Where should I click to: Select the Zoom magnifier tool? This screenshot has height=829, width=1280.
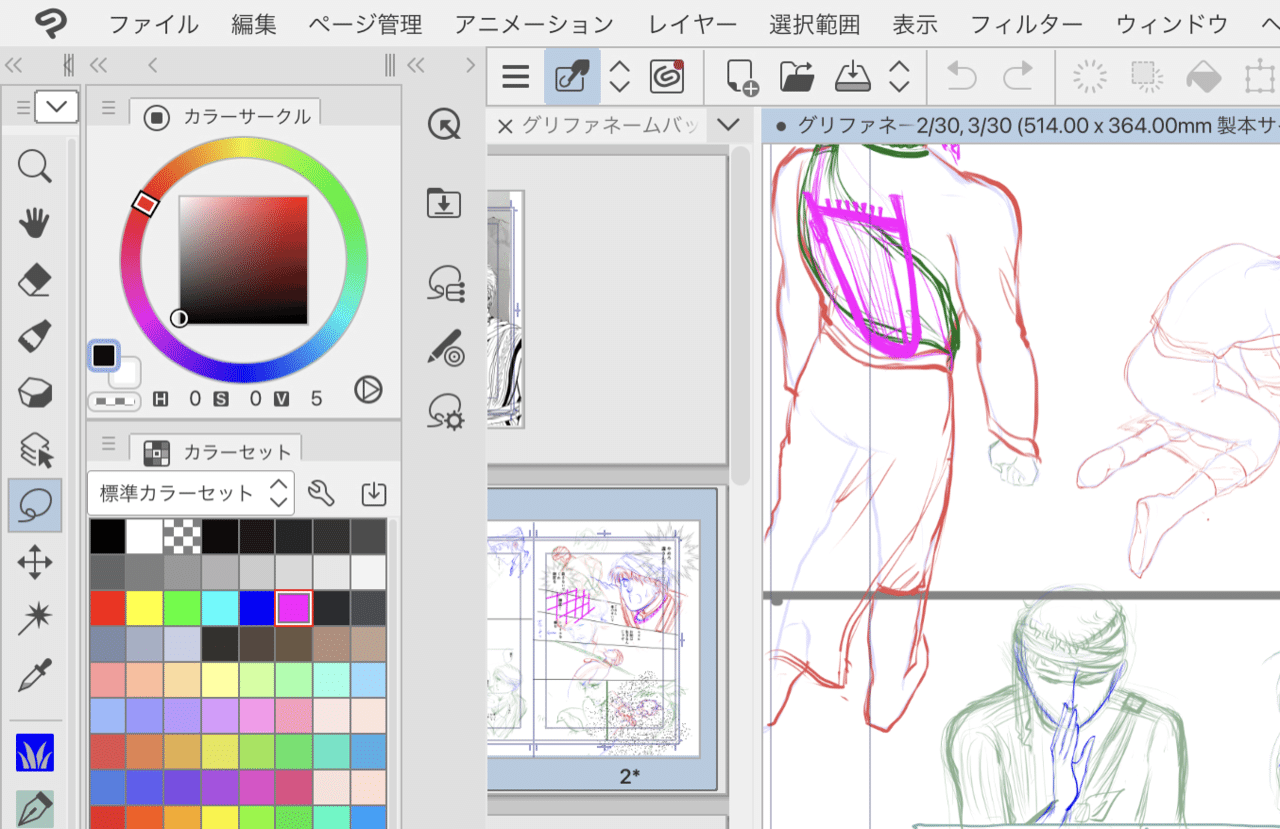point(35,166)
